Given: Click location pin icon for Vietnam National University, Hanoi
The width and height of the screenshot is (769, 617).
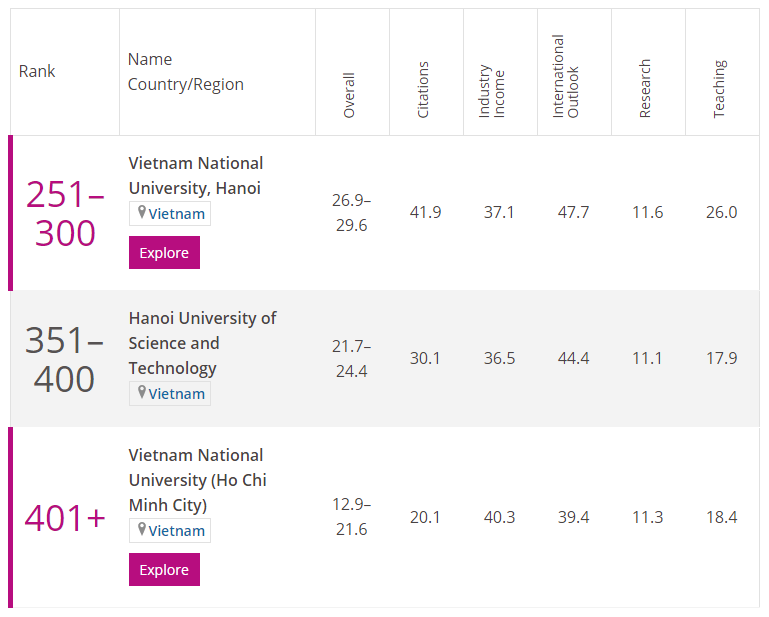Looking at the screenshot, I should [x=142, y=213].
